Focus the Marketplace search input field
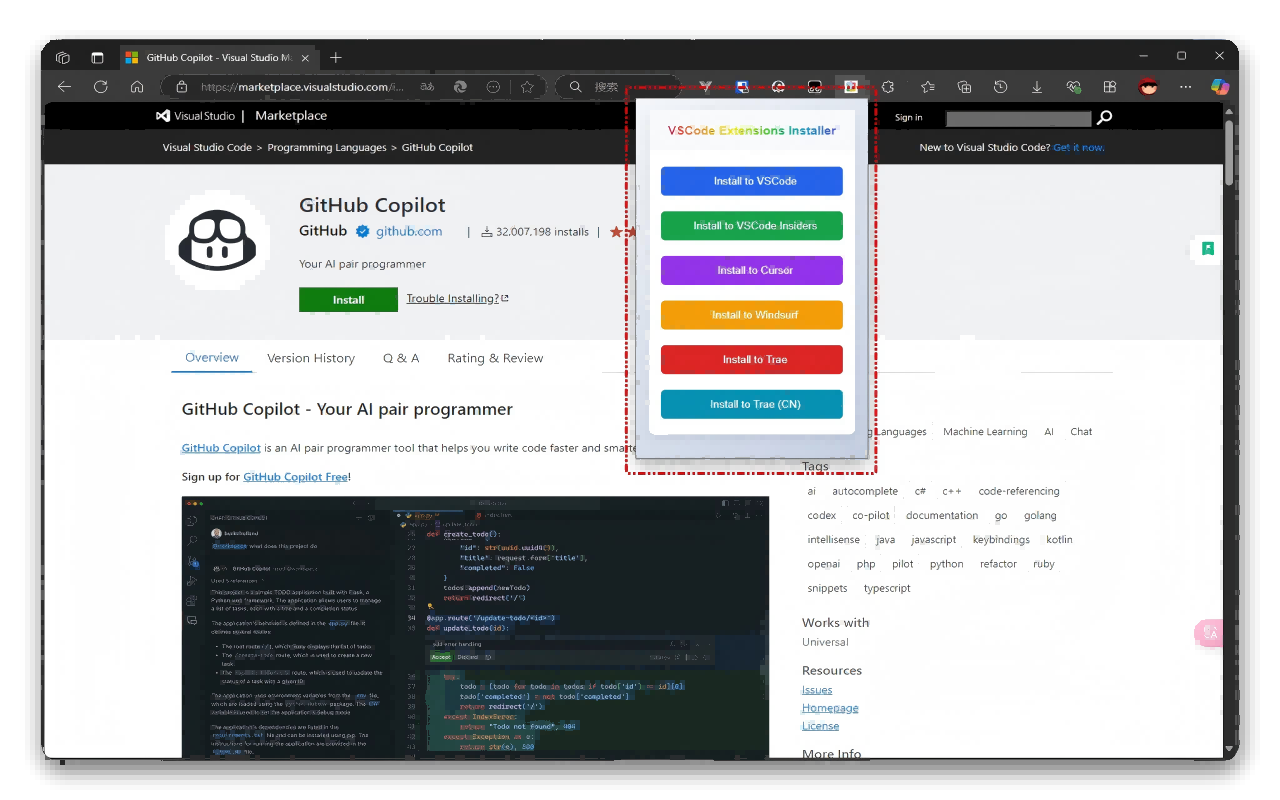Viewport: 1280px width, 800px height. coord(1018,118)
